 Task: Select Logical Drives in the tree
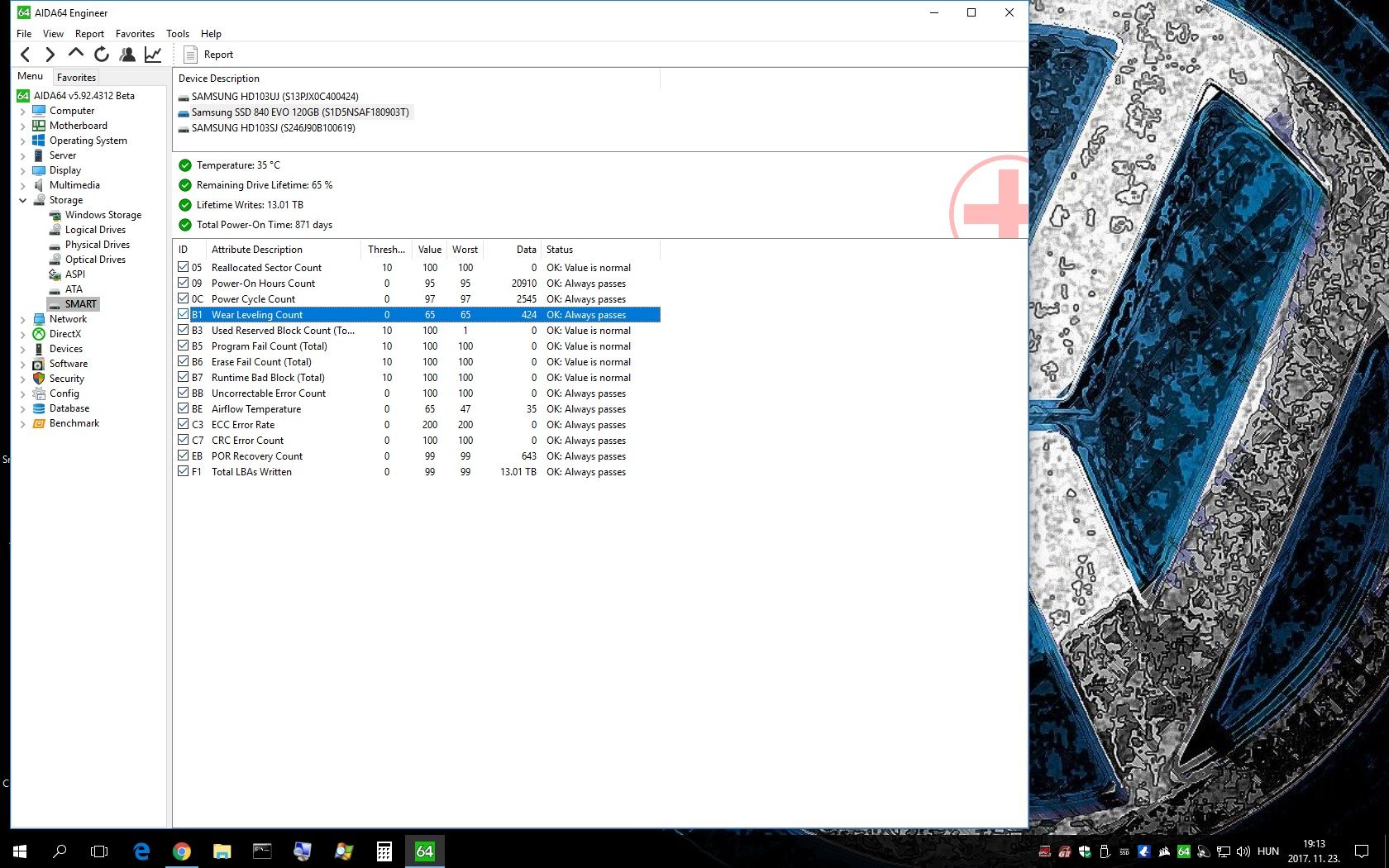tap(95, 230)
